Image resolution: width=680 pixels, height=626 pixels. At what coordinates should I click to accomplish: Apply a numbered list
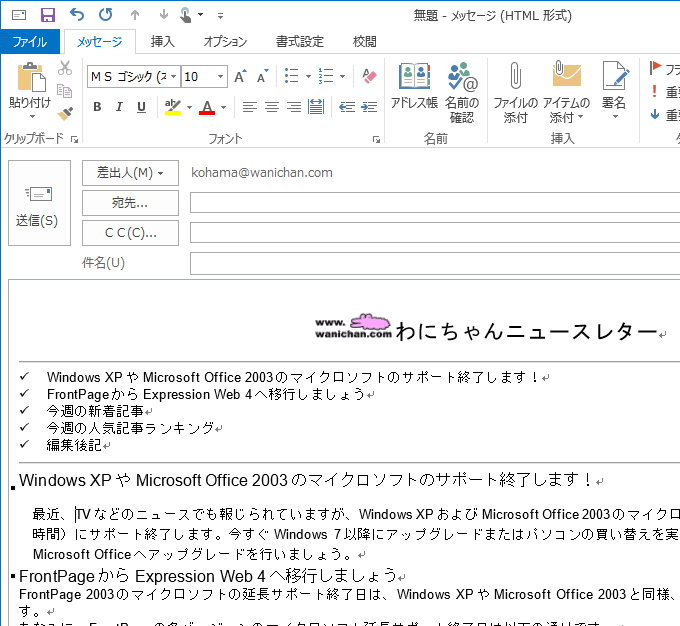pos(326,76)
